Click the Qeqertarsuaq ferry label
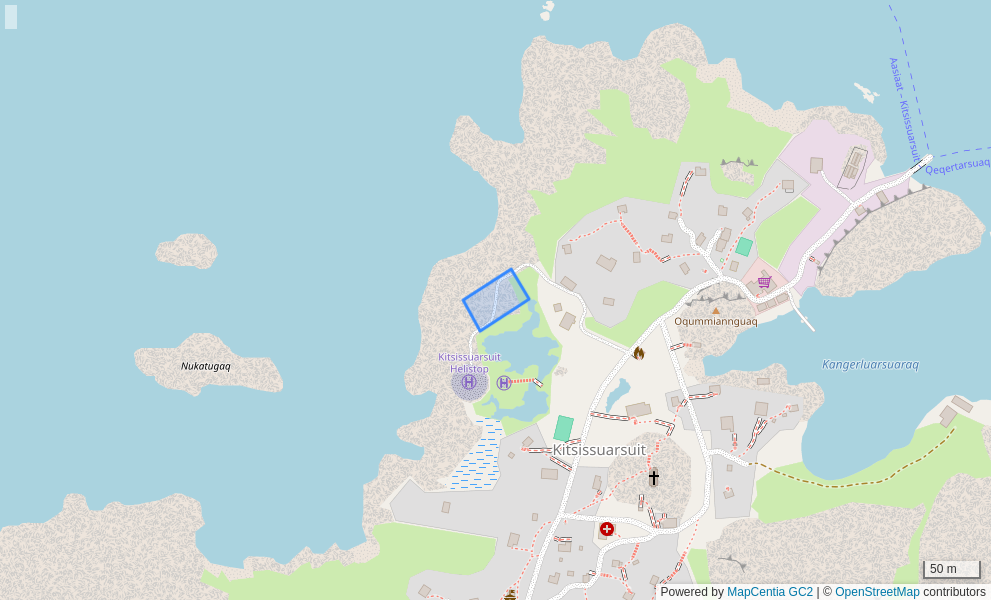 coord(958,166)
